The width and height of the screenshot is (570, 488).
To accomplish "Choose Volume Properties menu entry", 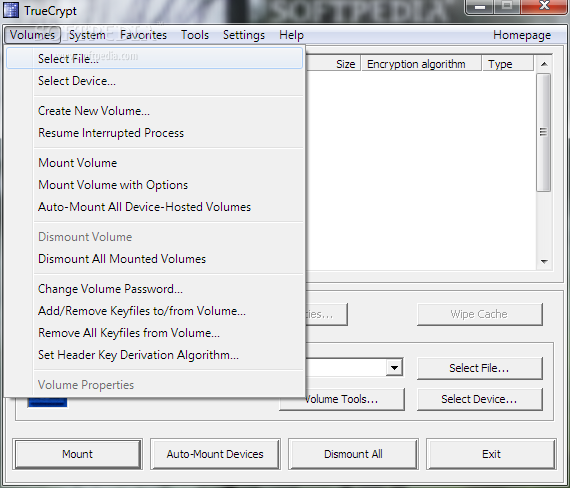I will pos(154,385).
